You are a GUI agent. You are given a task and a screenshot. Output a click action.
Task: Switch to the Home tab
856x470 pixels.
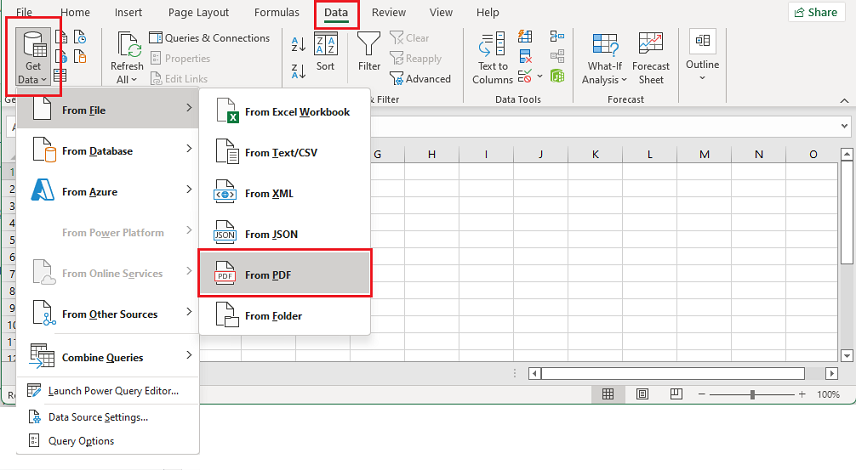click(x=75, y=12)
